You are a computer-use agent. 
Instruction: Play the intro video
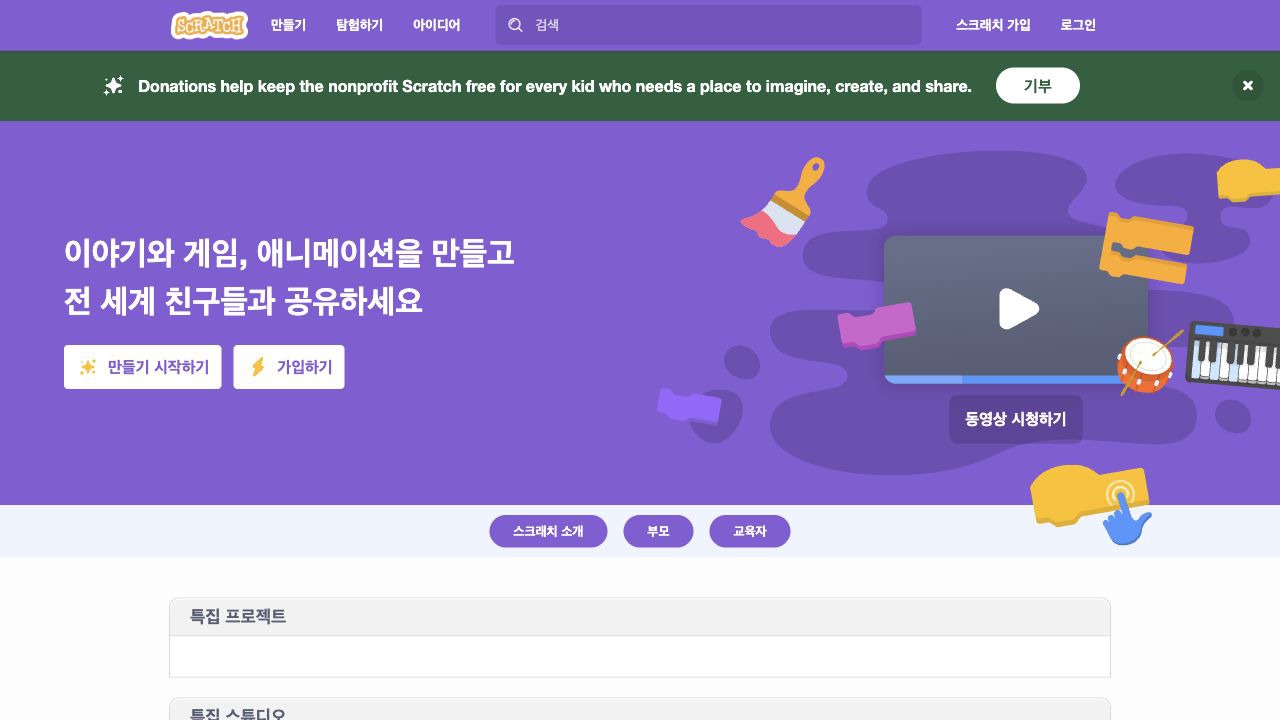(x=1019, y=309)
